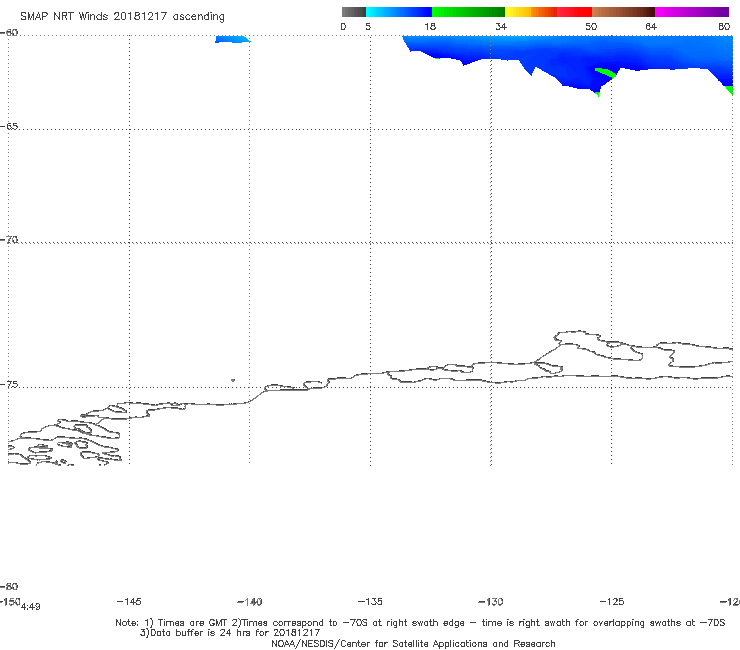Click the color bar label '18'

coord(430,26)
